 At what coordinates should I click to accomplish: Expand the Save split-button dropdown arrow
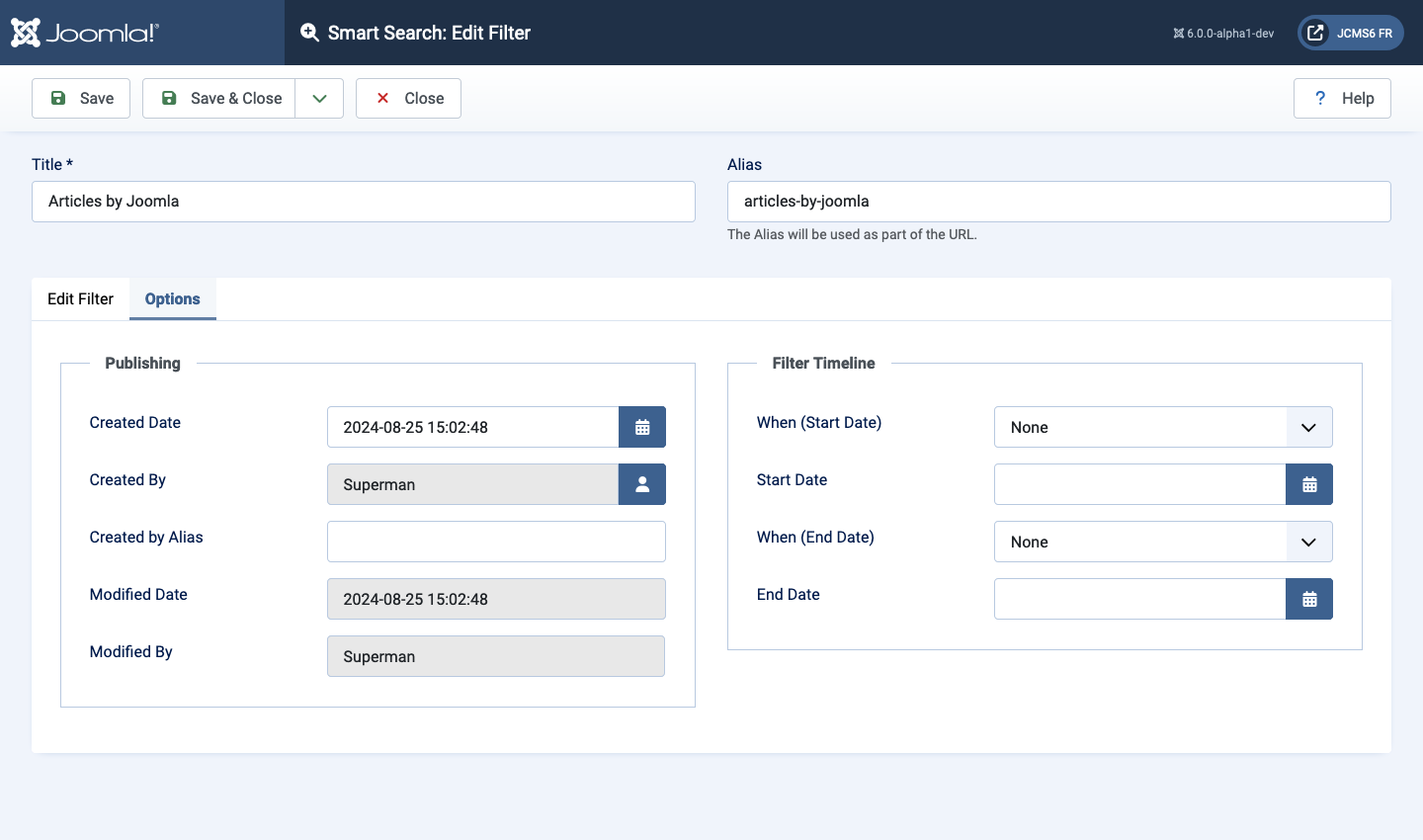click(x=318, y=98)
